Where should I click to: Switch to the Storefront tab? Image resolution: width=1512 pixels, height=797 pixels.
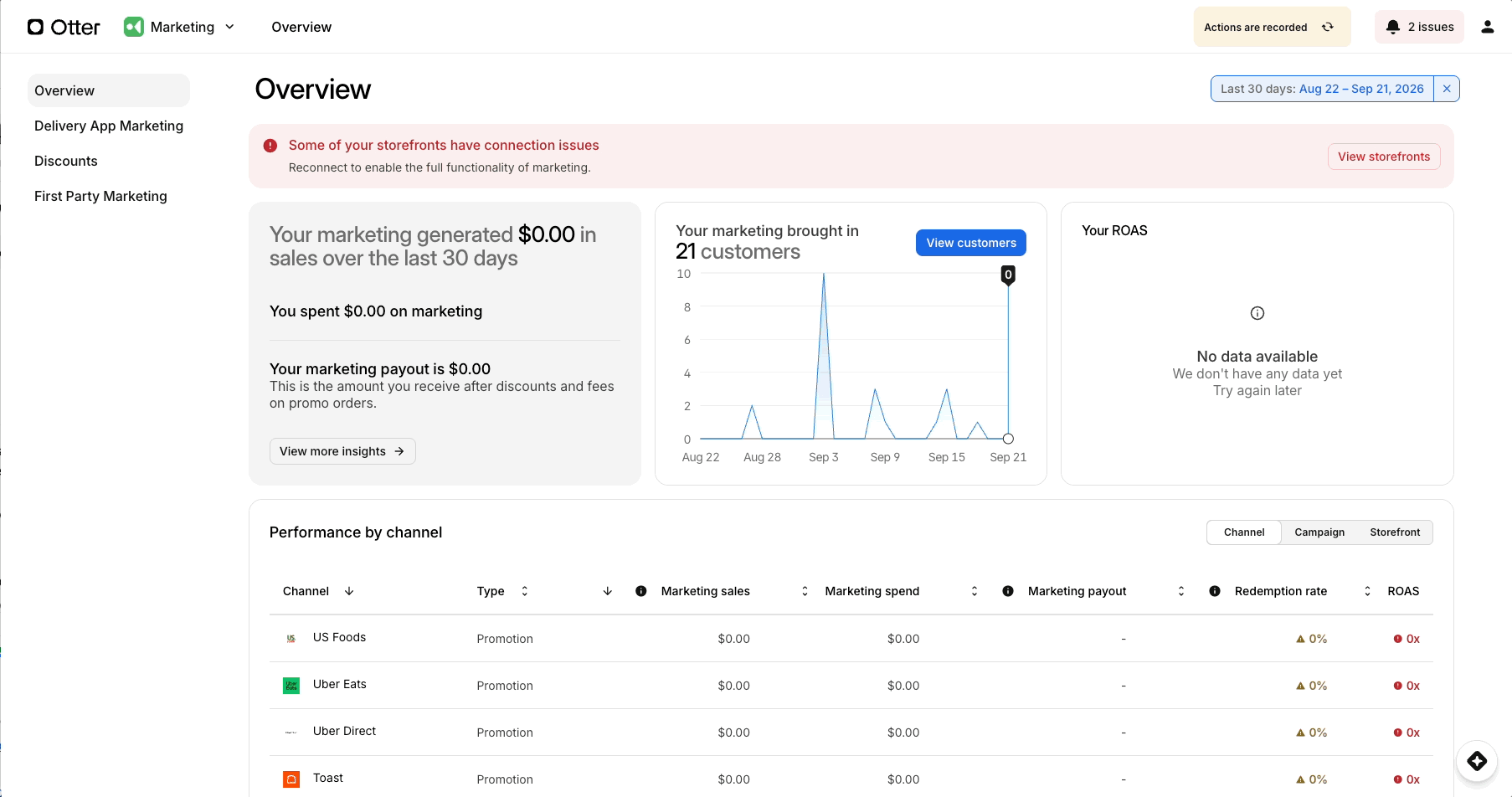(1395, 532)
